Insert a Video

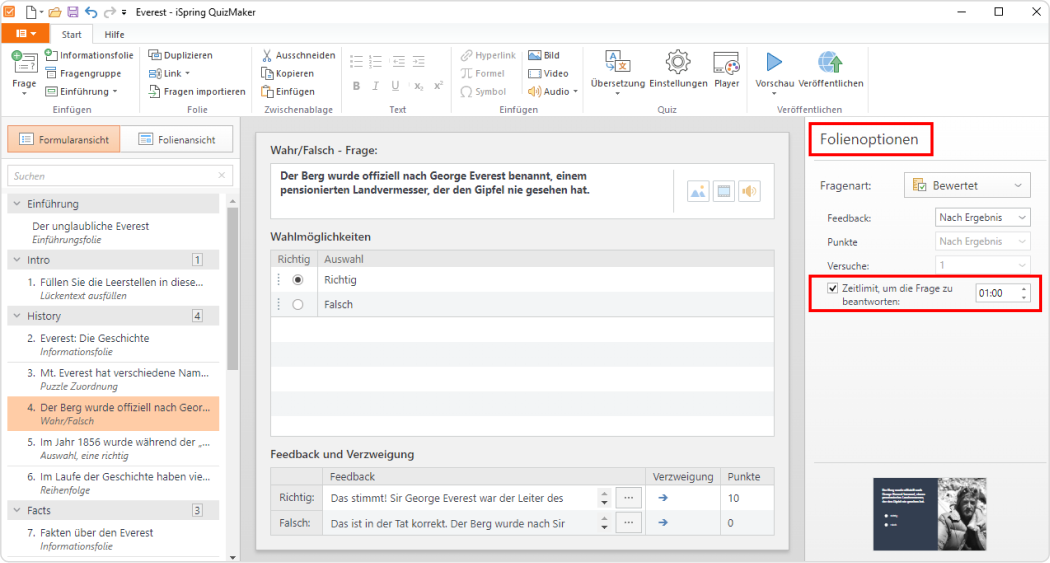click(x=548, y=73)
